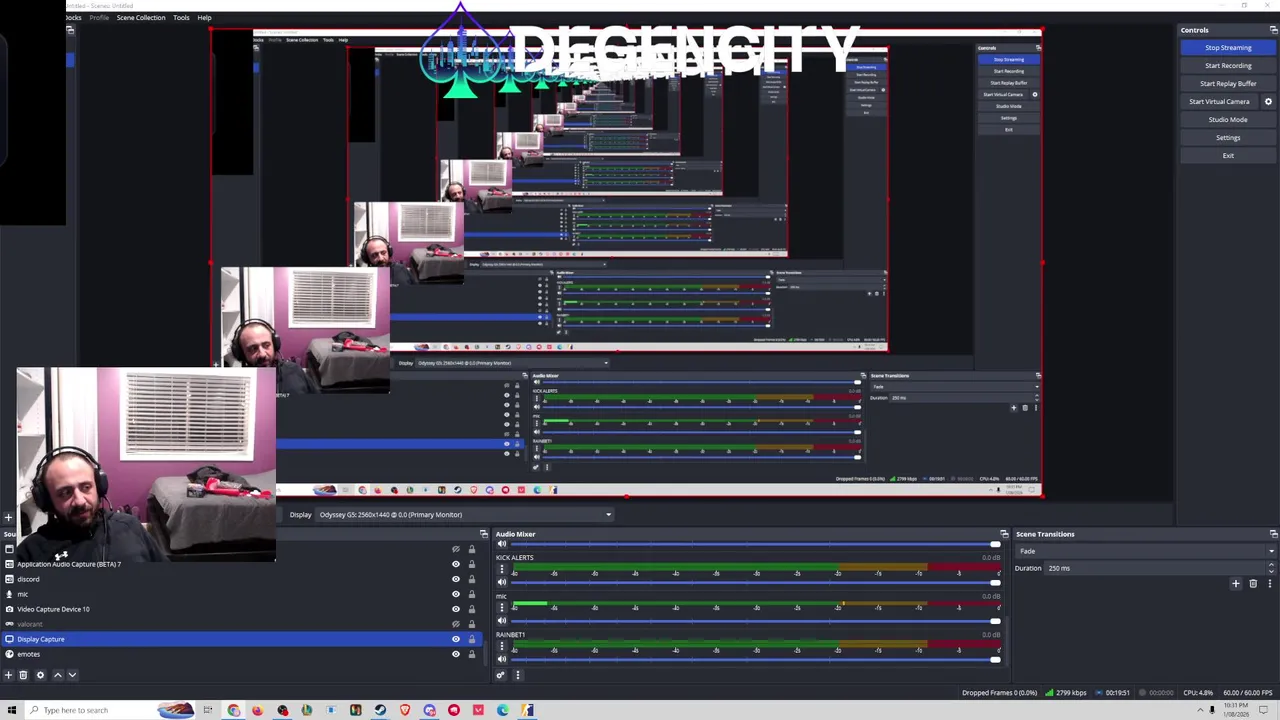
Task: Toggle visibility of the mic source
Action: (456, 594)
